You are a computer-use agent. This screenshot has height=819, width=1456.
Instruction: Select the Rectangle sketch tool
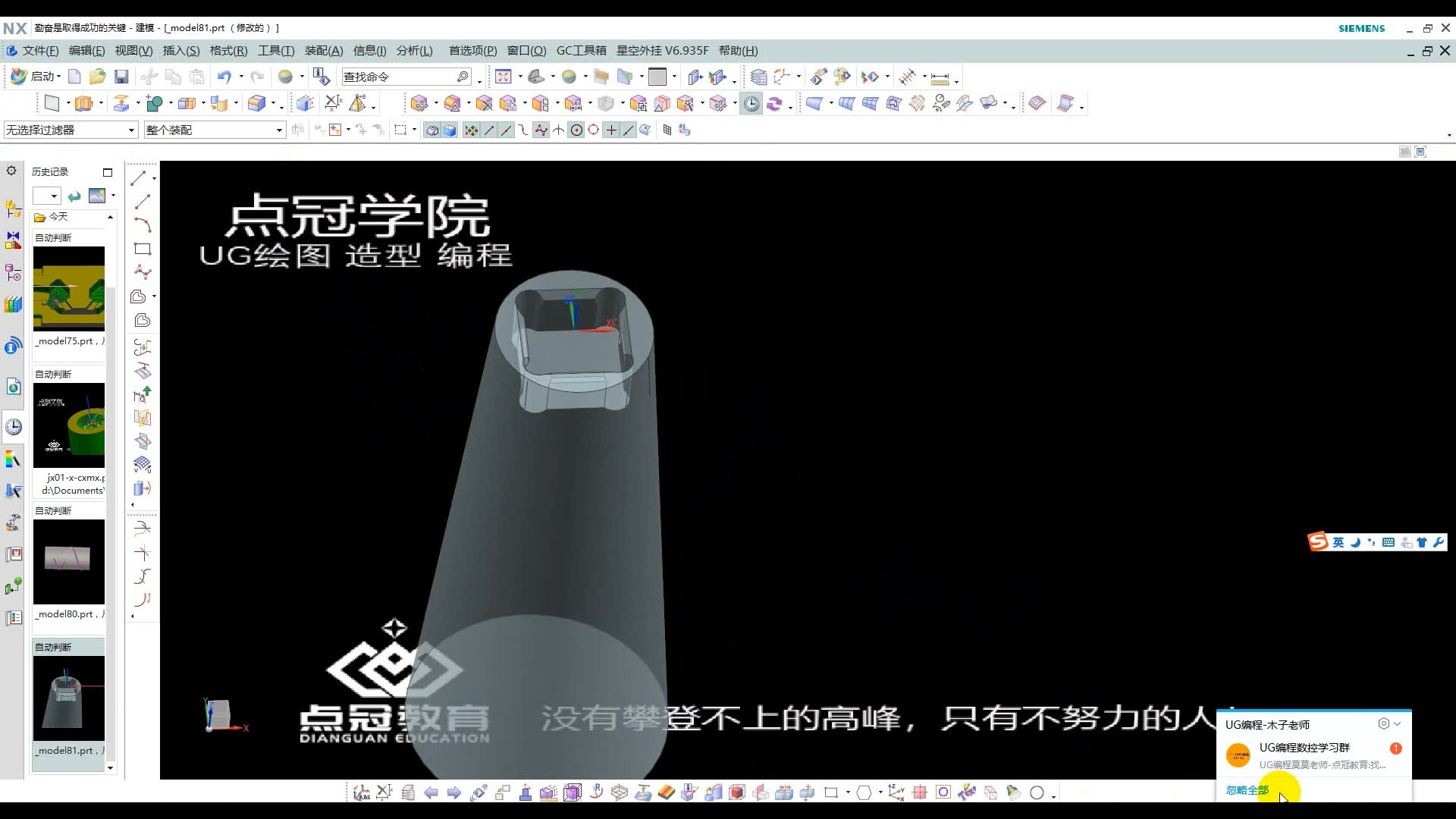click(x=142, y=249)
